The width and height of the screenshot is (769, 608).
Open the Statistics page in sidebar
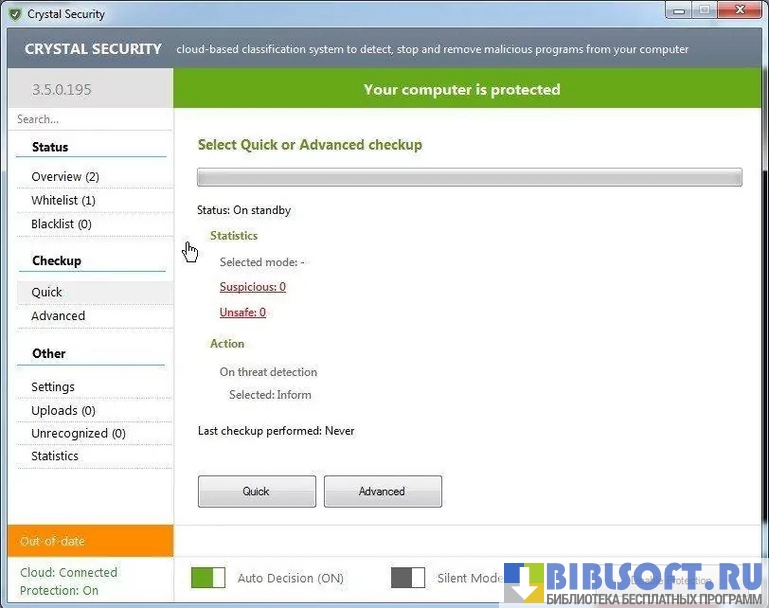[55, 456]
